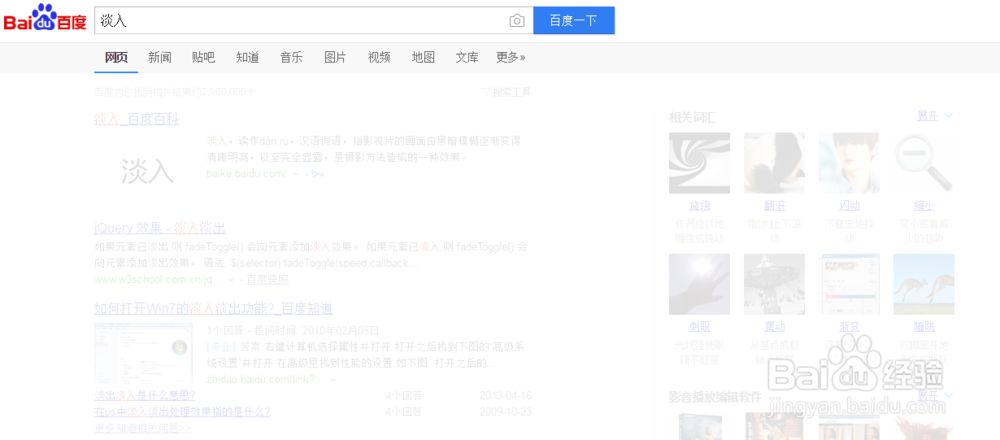Open the 蹦跳 related word link
Screen dimensions: 1000x440
[923, 326]
